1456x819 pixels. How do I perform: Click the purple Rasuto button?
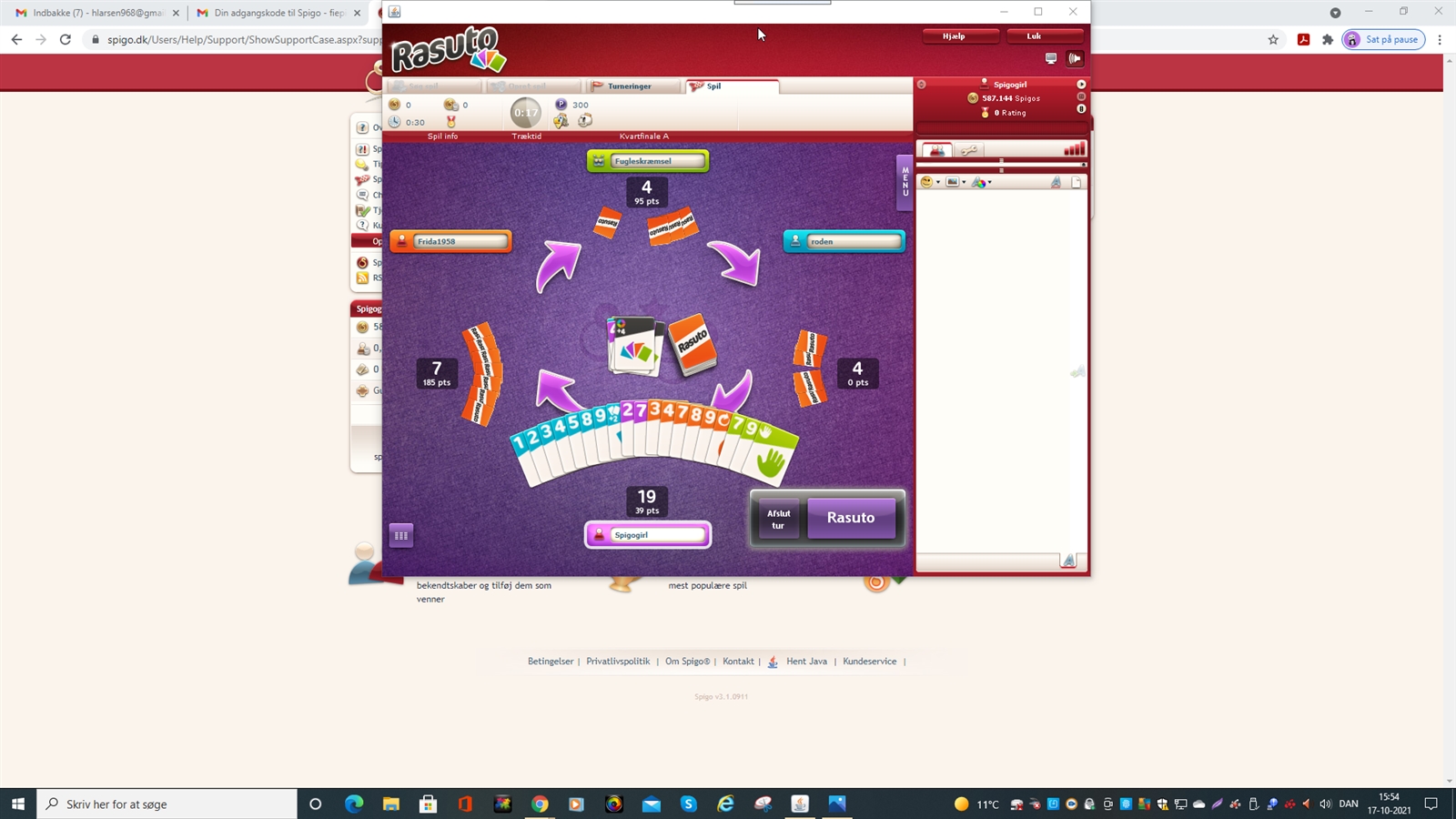click(850, 518)
